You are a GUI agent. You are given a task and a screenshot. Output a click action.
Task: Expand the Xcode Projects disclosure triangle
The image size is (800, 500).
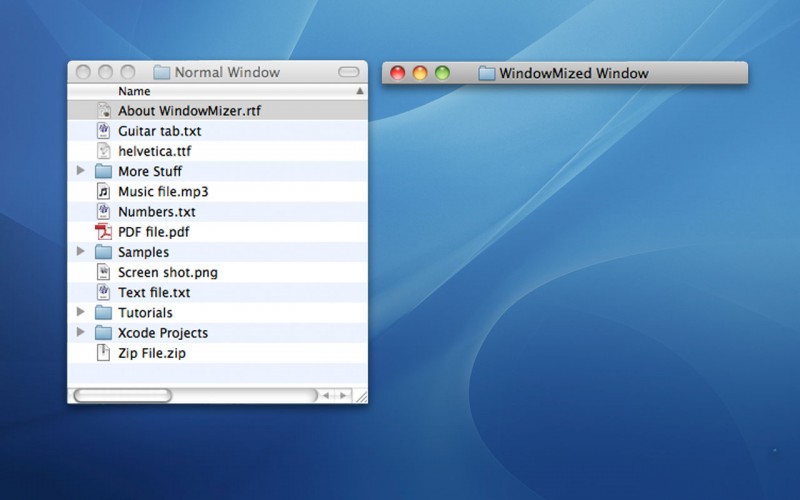pos(81,332)
